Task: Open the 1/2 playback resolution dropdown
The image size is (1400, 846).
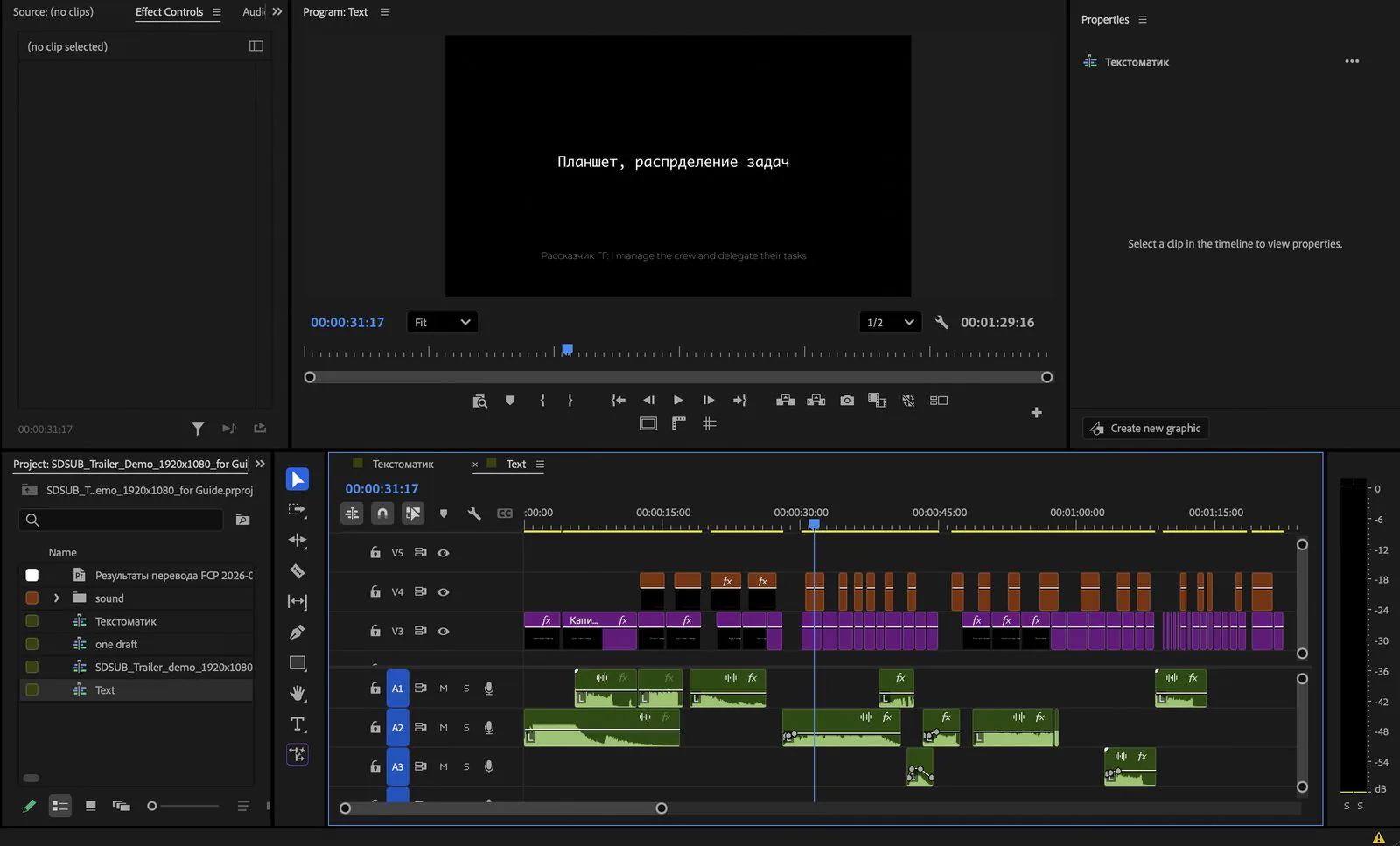Action: [890, 322]
